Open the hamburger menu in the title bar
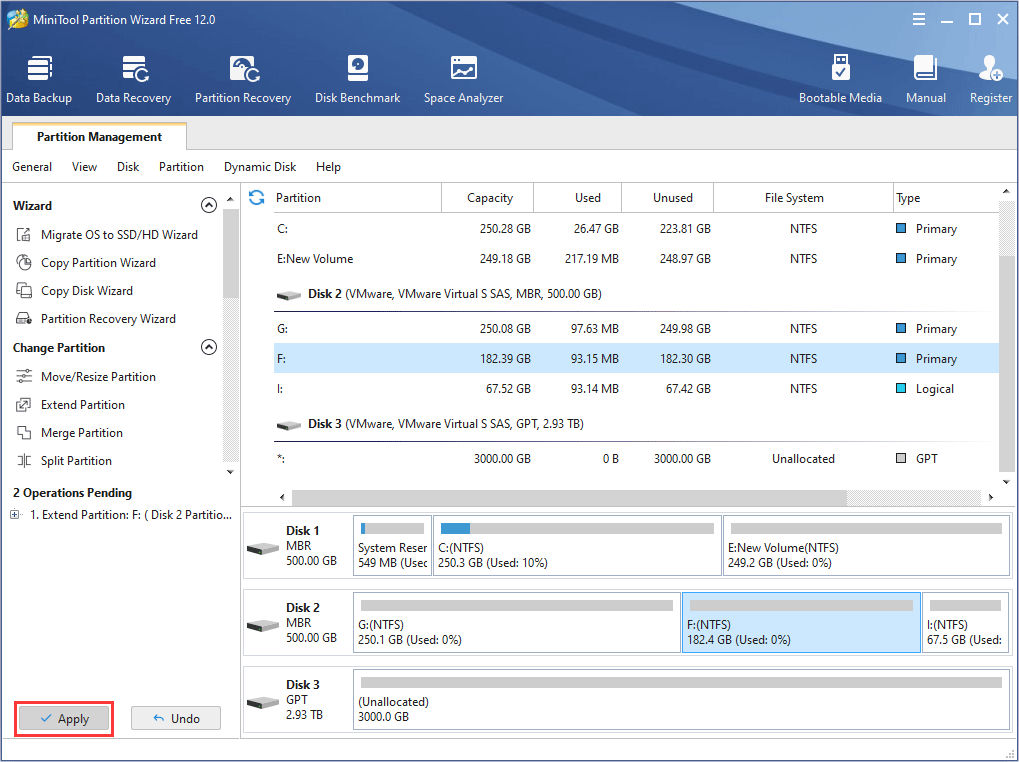 919,19
